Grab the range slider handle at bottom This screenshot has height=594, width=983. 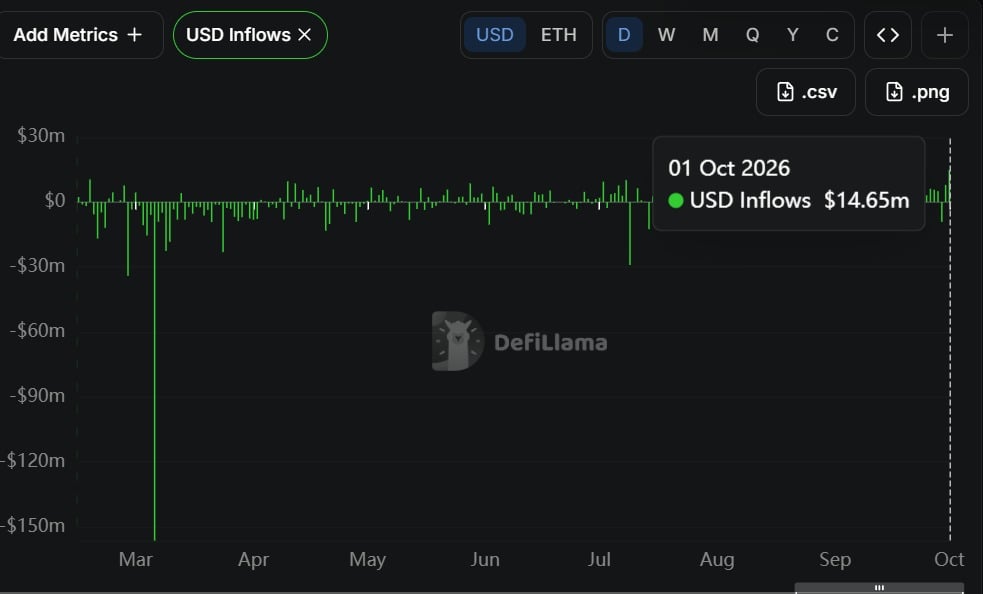click(x=880, y=588)
